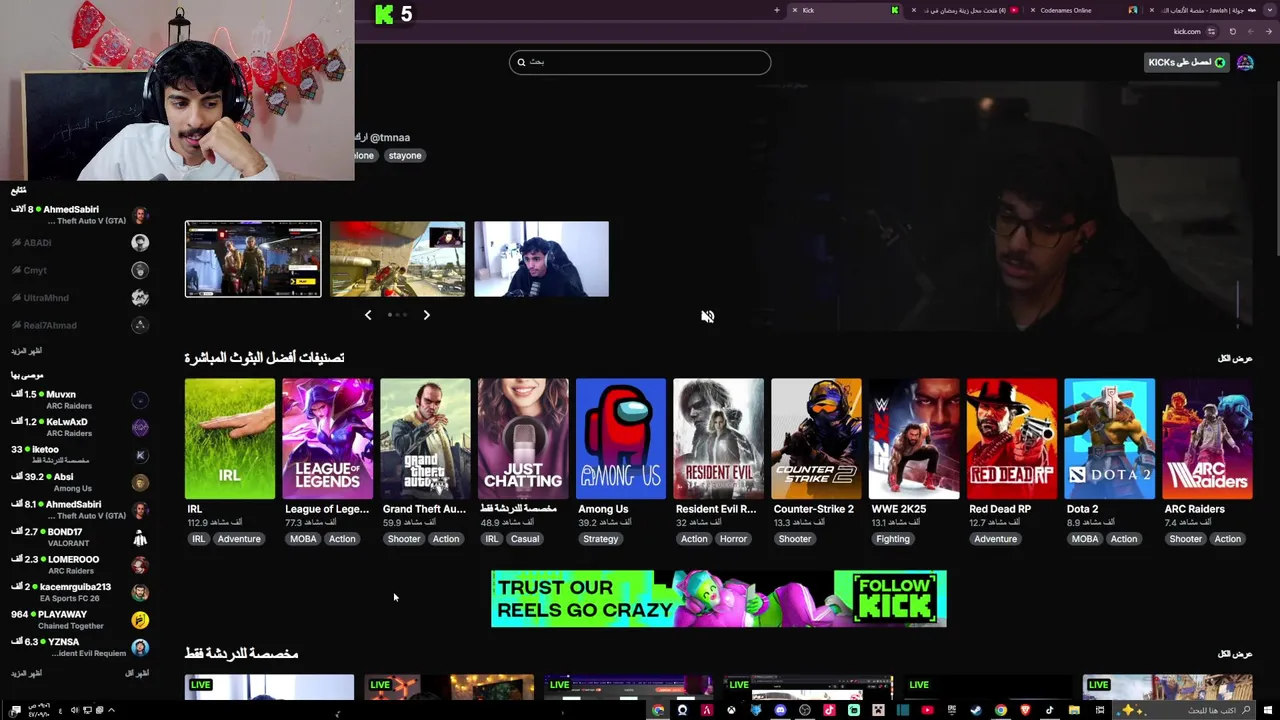The width and height of the screenshot is (1280, 720).
Task: Click the get KICKs button
Action: [x=1186, y=62]
